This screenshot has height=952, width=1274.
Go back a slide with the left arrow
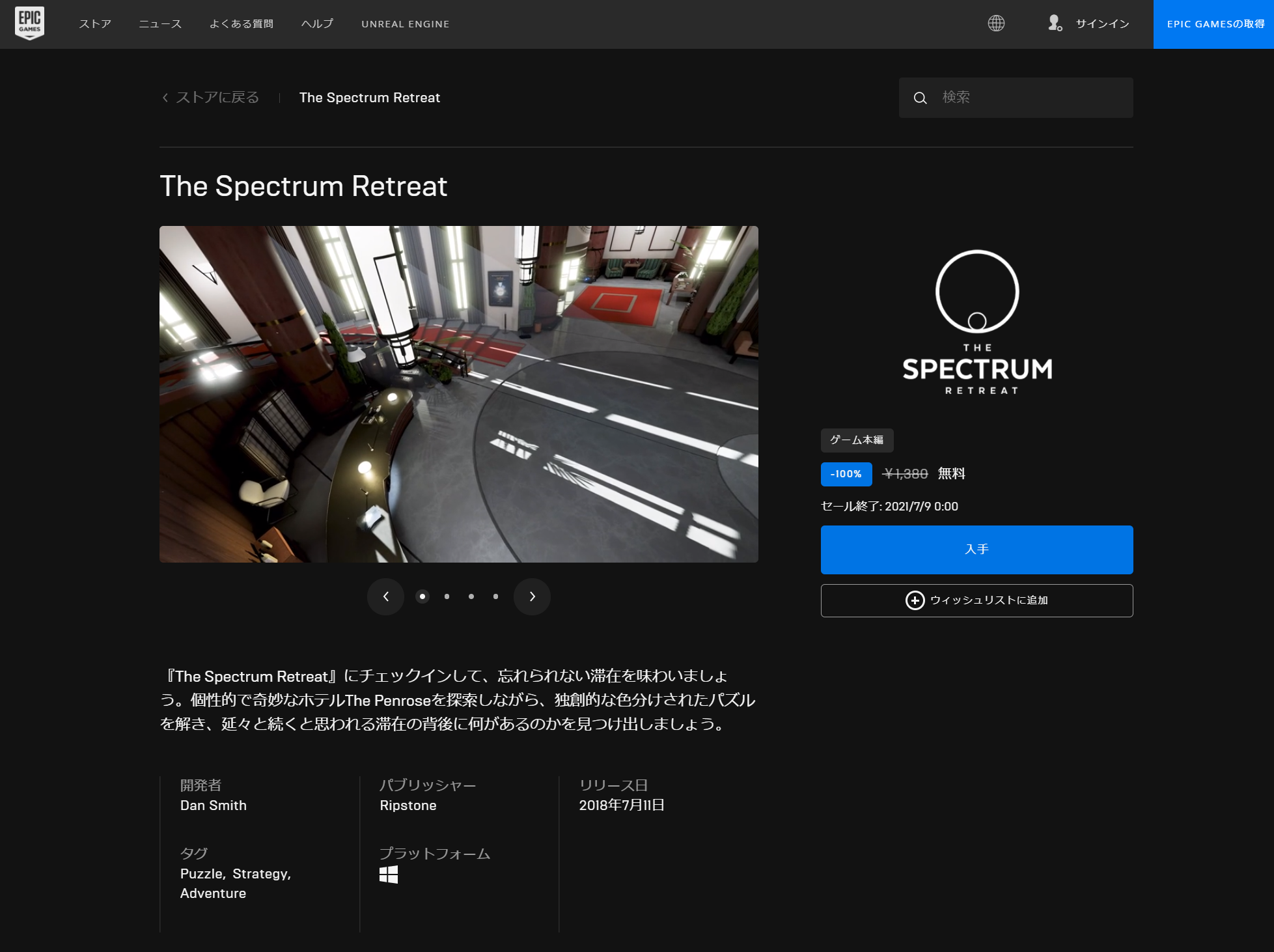385,596
